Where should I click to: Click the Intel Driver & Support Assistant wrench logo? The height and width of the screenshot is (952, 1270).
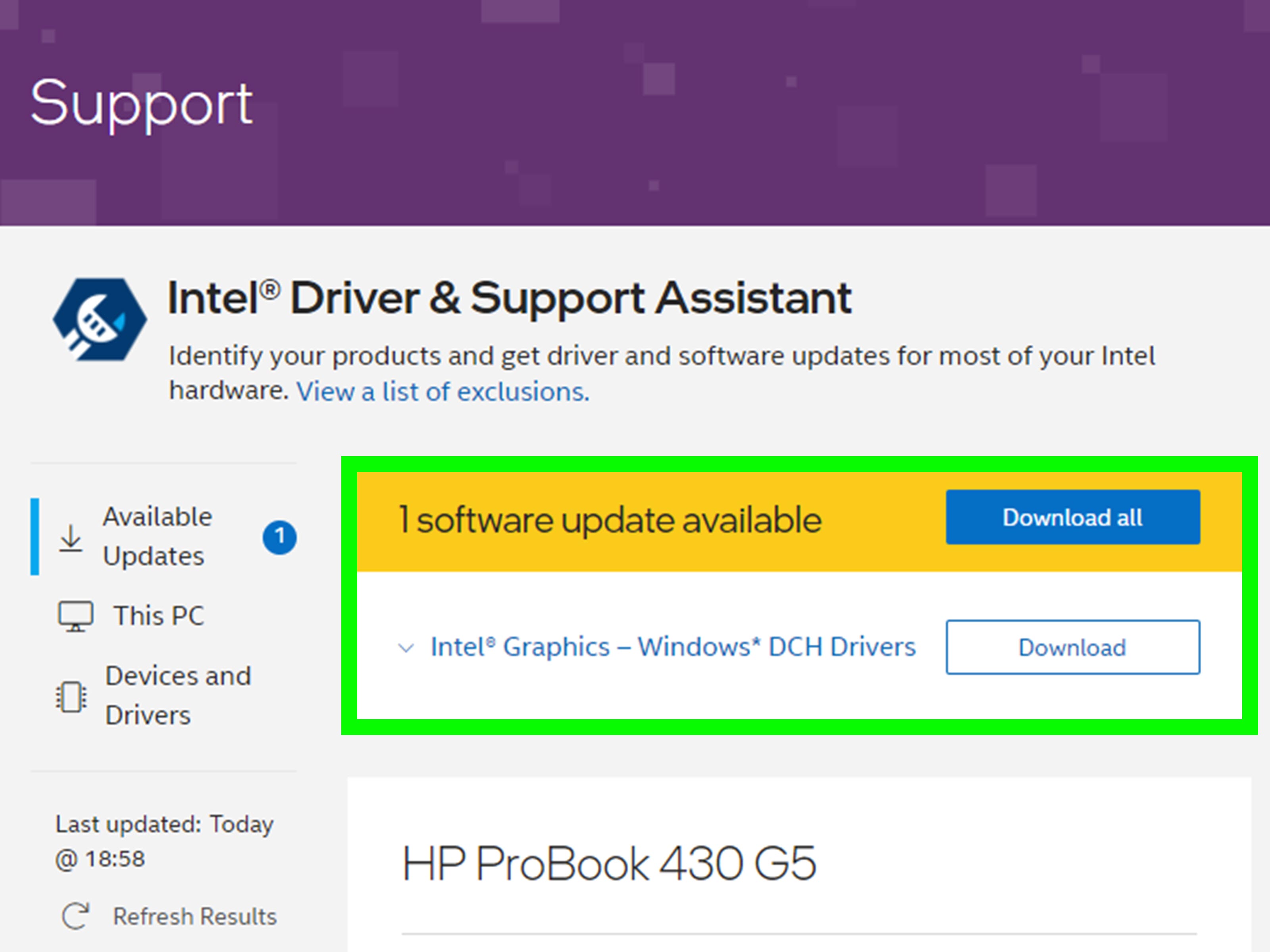tap(100, 320)
